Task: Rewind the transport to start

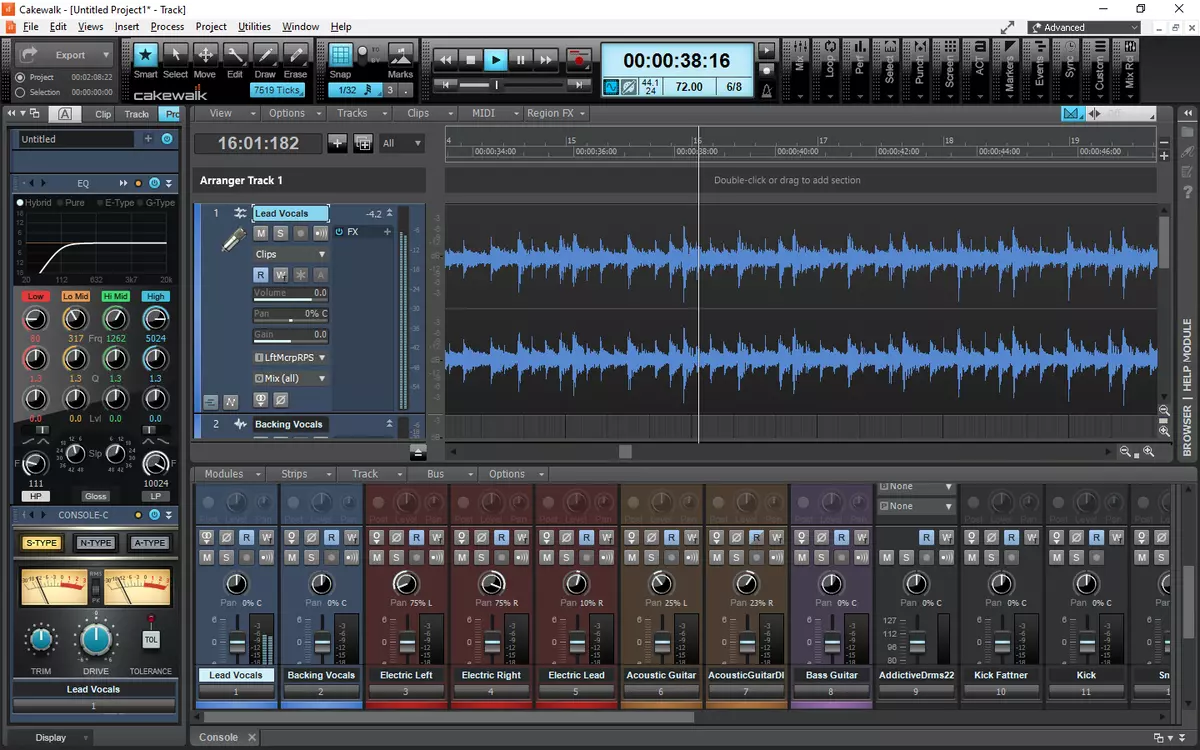Action: [x=446, y=60]
